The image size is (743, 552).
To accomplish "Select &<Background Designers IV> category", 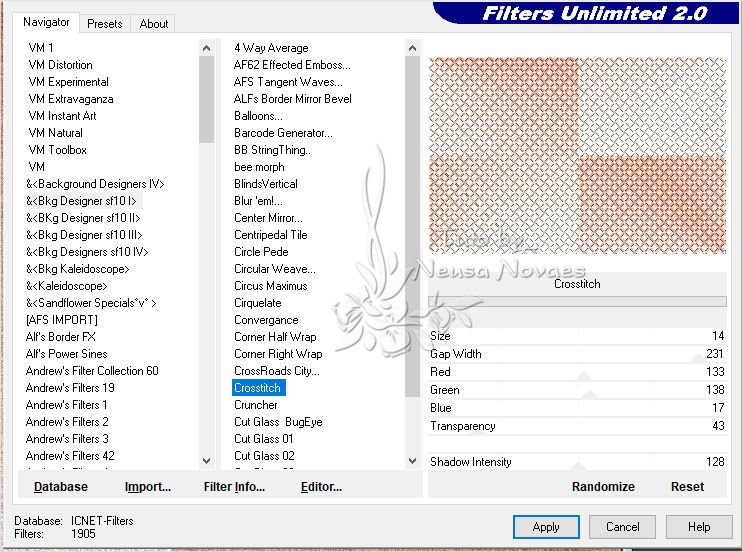I will [x=95, y=184].
